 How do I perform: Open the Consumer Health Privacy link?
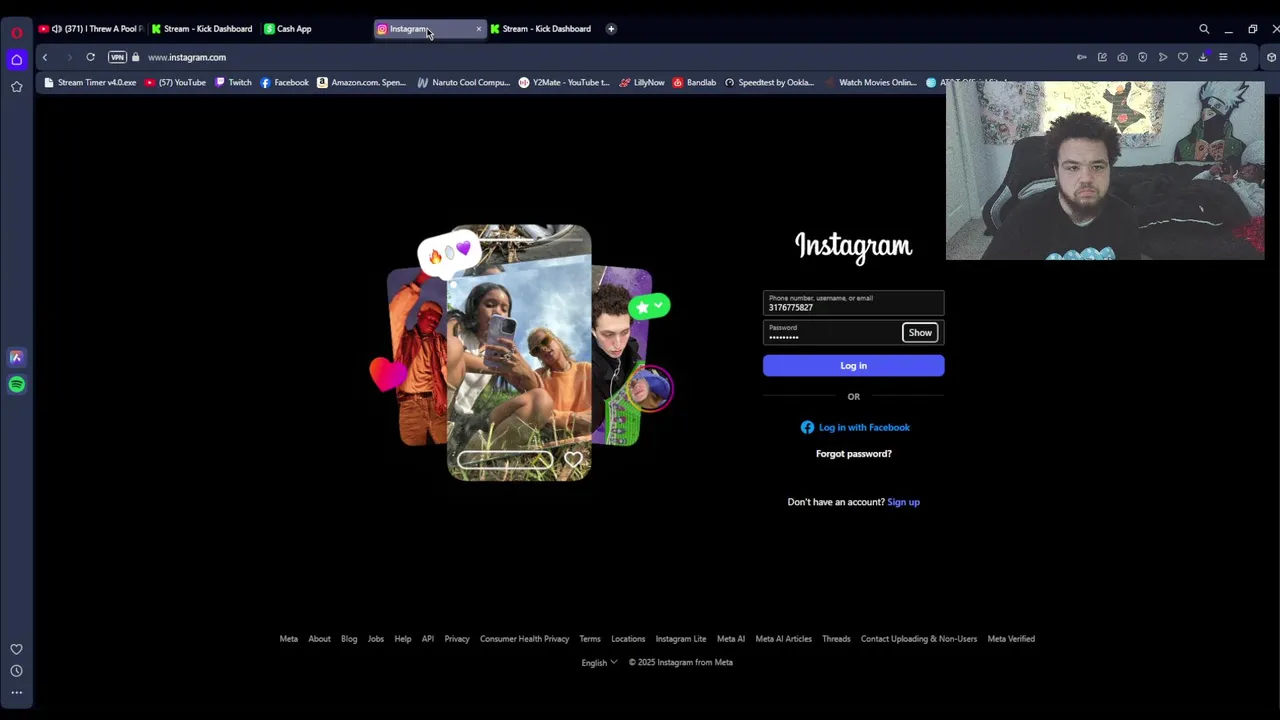tap(524, 639)
